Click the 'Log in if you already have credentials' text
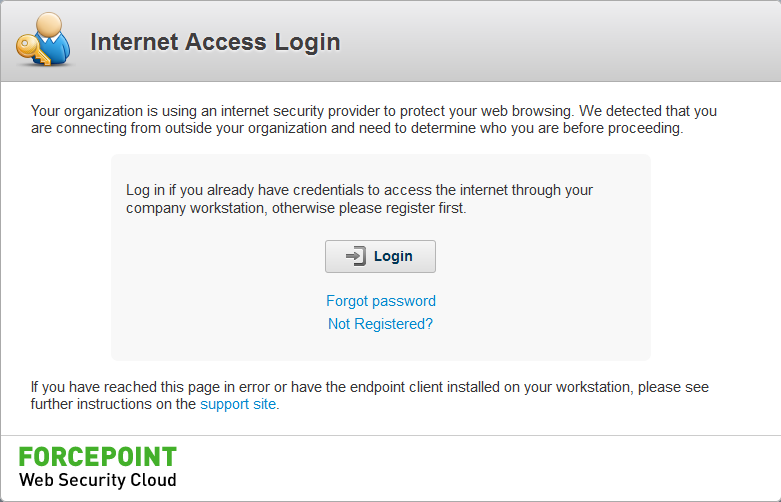The image size is (781, 502). pos(359,190)
